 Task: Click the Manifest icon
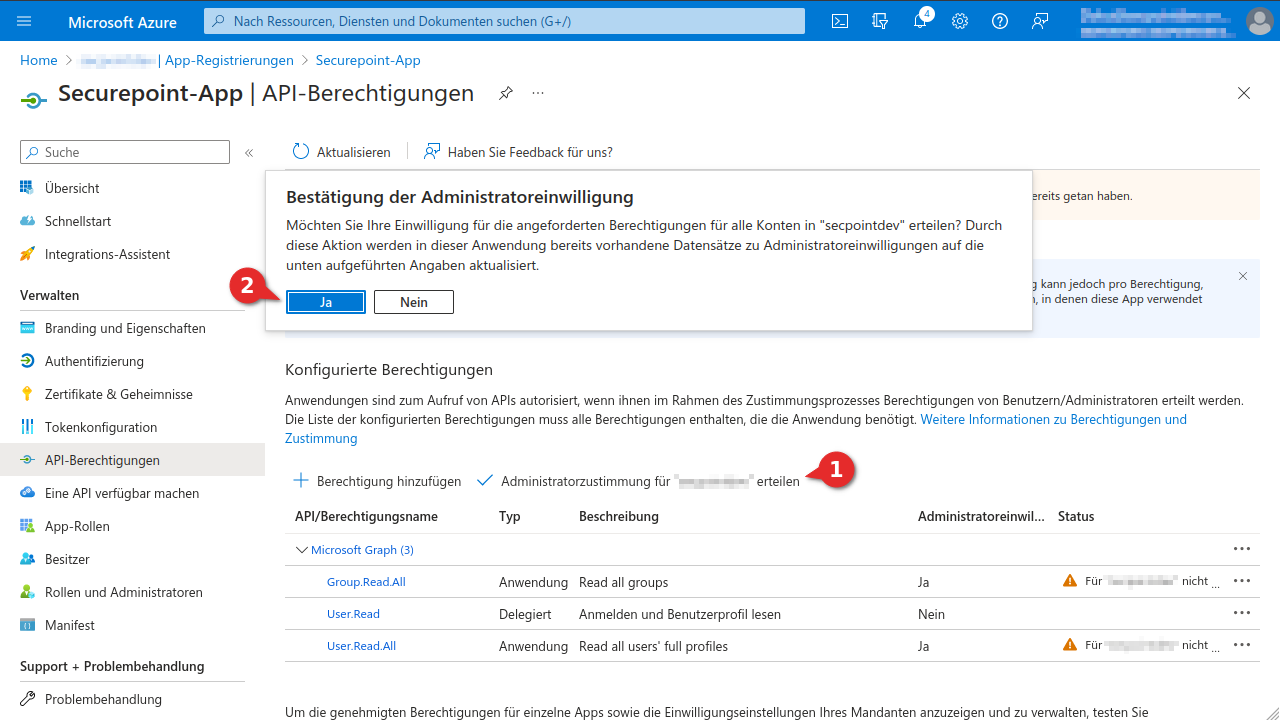pos(27,625)
